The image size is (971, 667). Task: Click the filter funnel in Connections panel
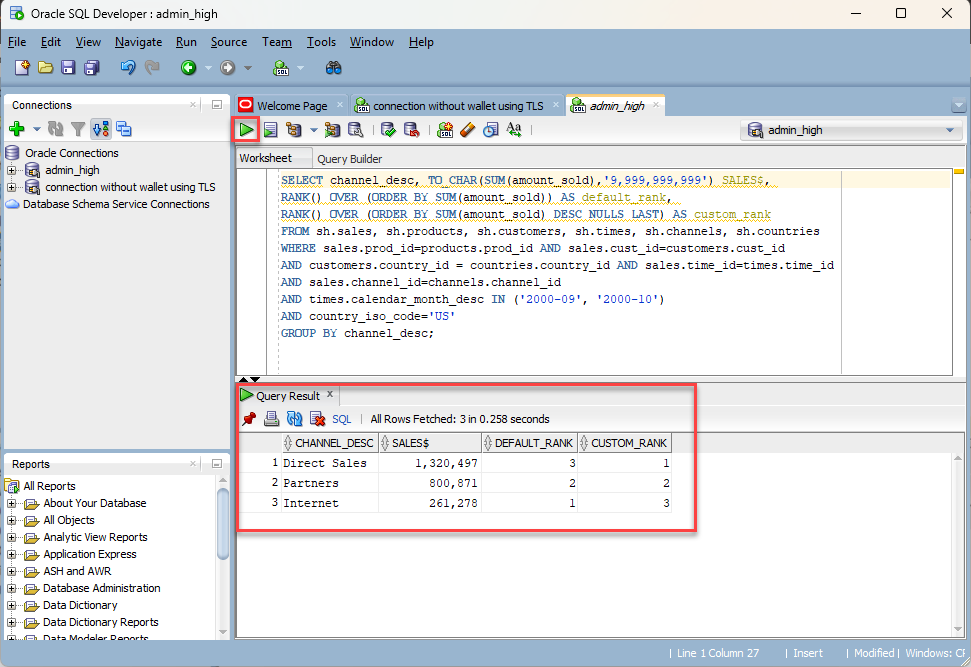[x=78, y=129]
